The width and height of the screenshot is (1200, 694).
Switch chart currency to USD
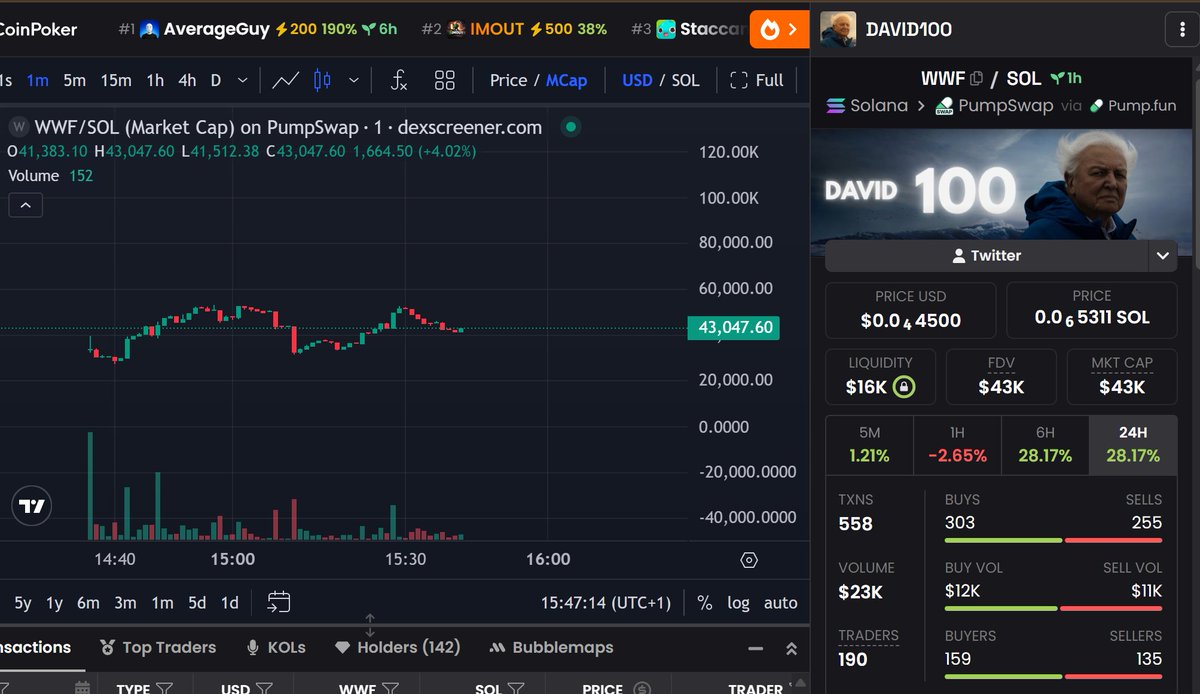click(637, 80)
